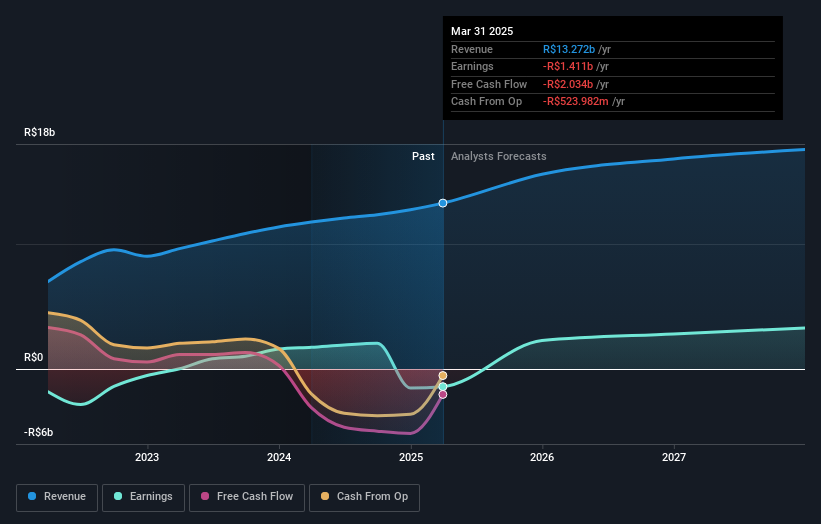This screenshot has width=821, height=524.
Task: Toggle the Cash From Op legend button
Action: [x=364, y=497]
